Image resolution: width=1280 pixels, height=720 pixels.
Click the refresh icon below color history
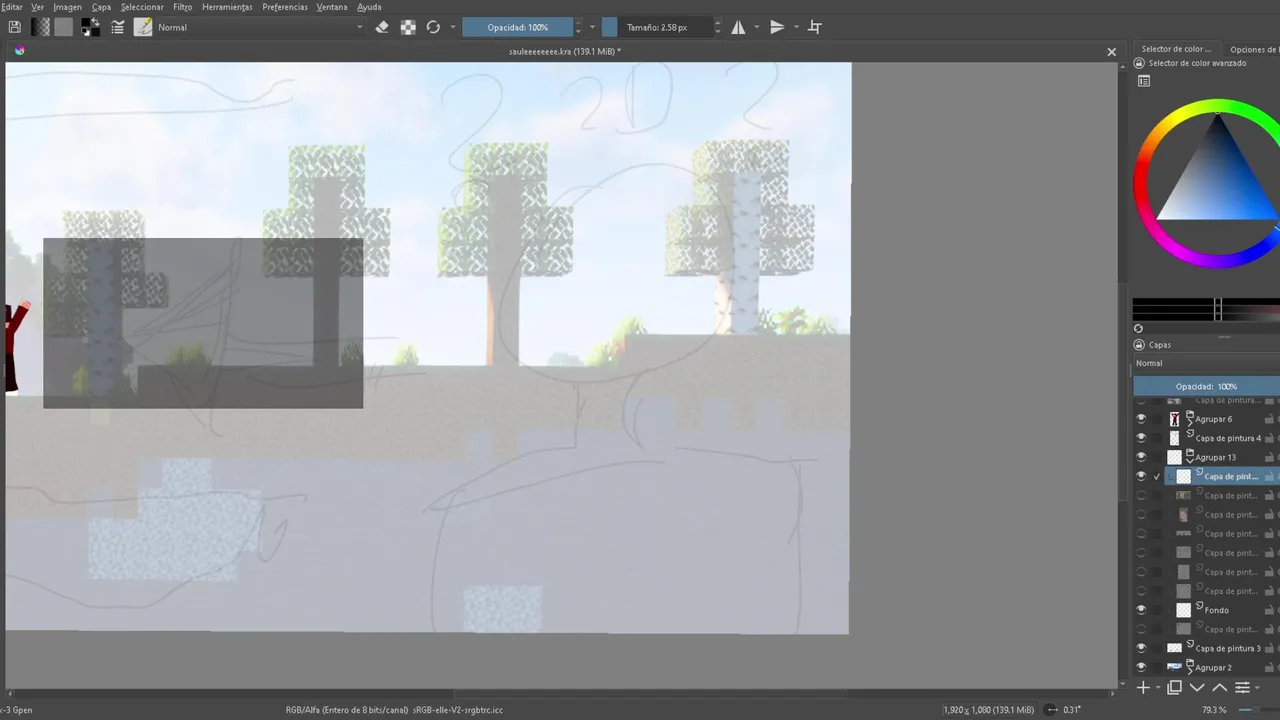(x=1138, y=328)
